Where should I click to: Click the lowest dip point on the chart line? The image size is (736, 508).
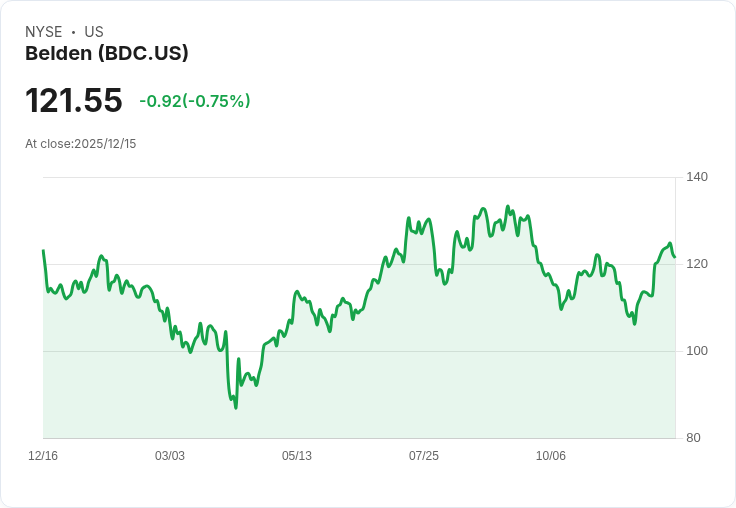(236, 408)
